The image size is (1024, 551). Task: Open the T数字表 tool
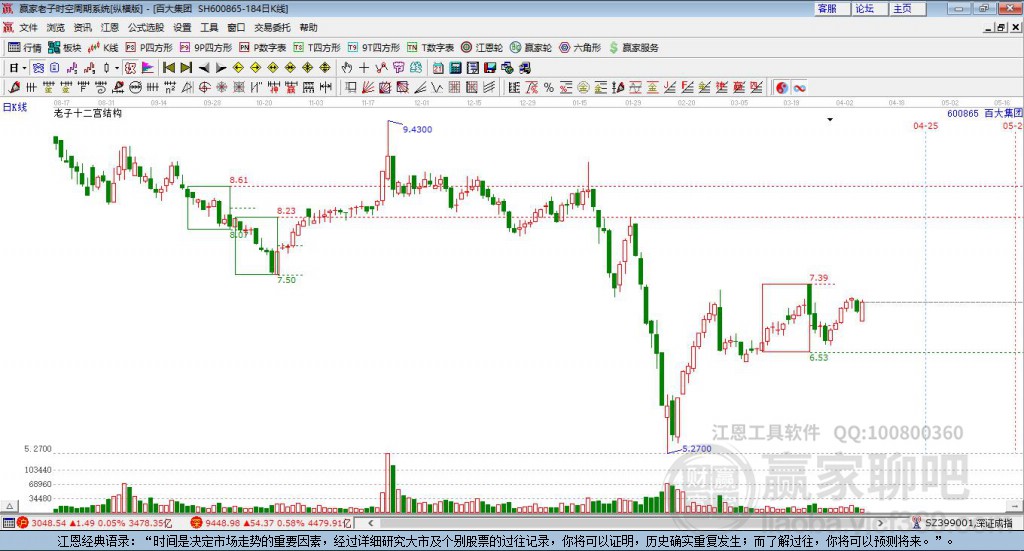pos(430,48)
